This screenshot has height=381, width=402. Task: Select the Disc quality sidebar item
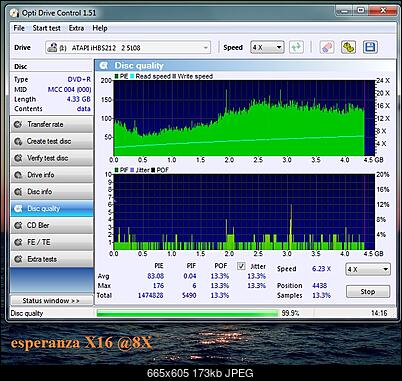[52, 209]
